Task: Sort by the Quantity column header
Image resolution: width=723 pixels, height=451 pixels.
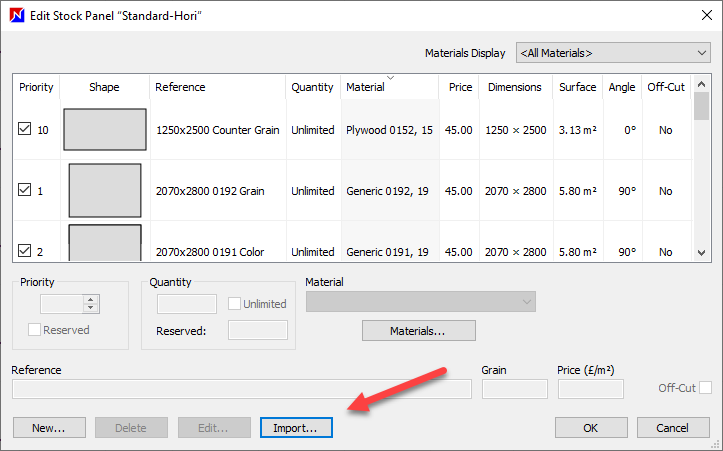Action: tap(312, 87)
